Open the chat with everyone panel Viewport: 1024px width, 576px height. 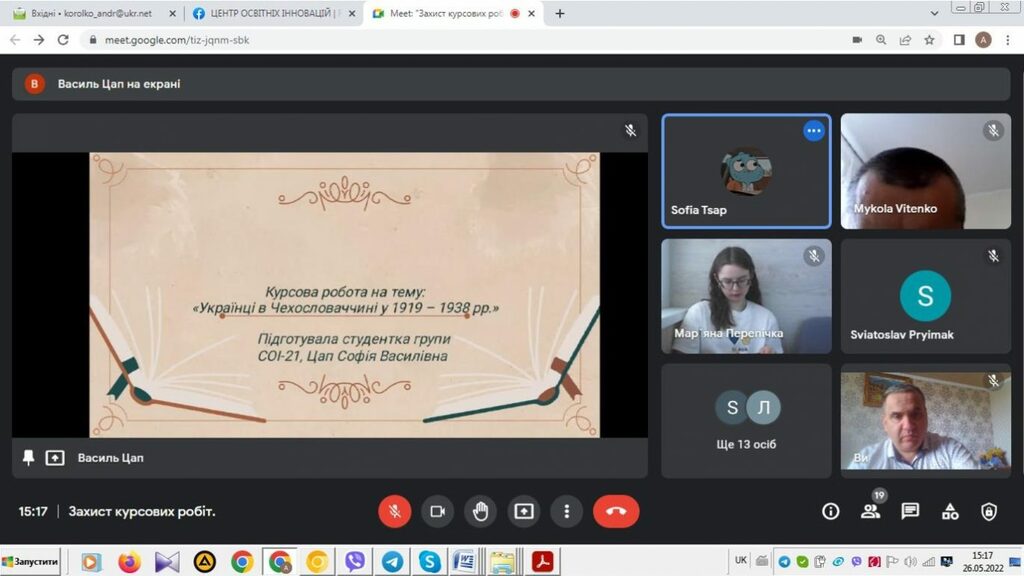click(910, 511)
